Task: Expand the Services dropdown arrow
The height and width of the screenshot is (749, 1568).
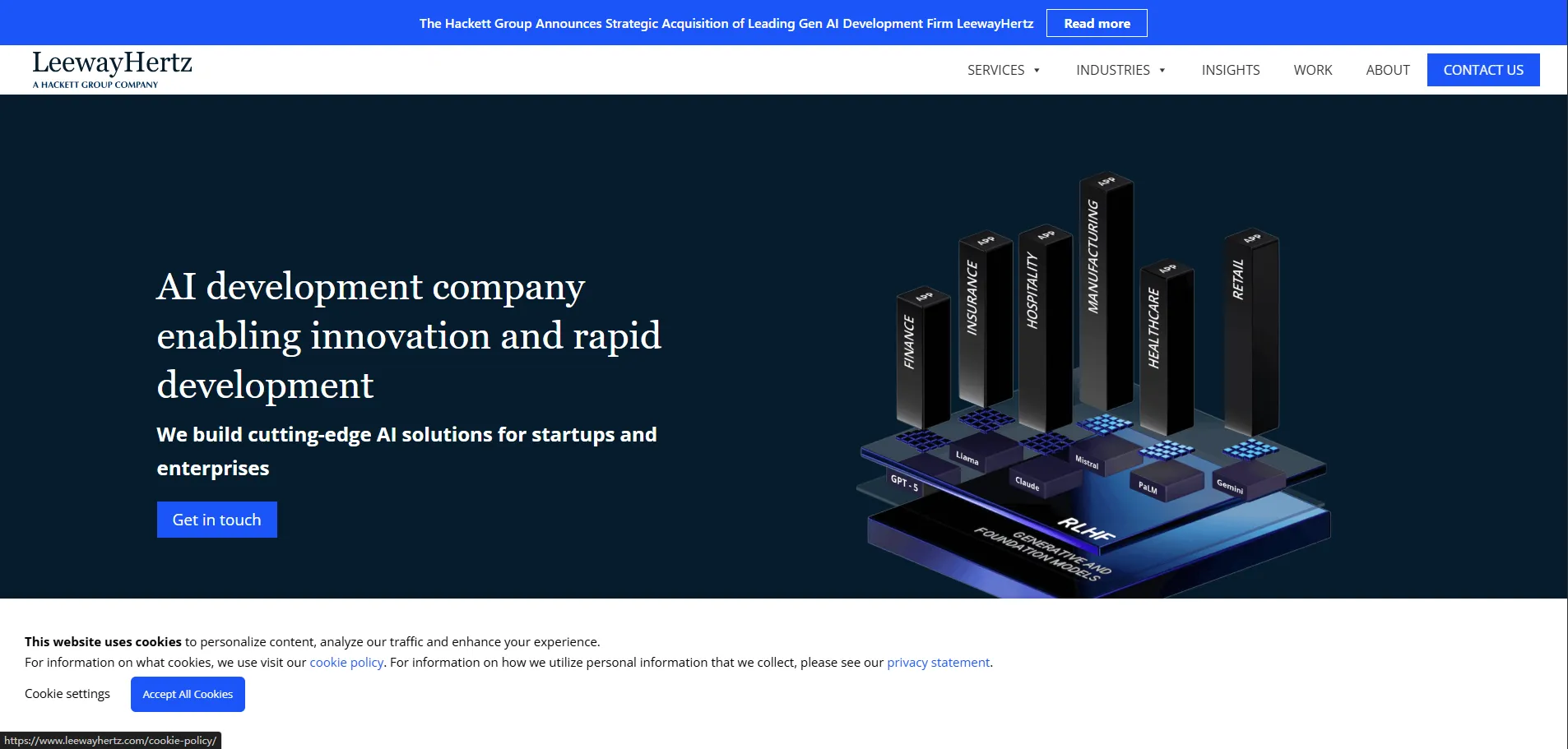Action: (1037, 71)
